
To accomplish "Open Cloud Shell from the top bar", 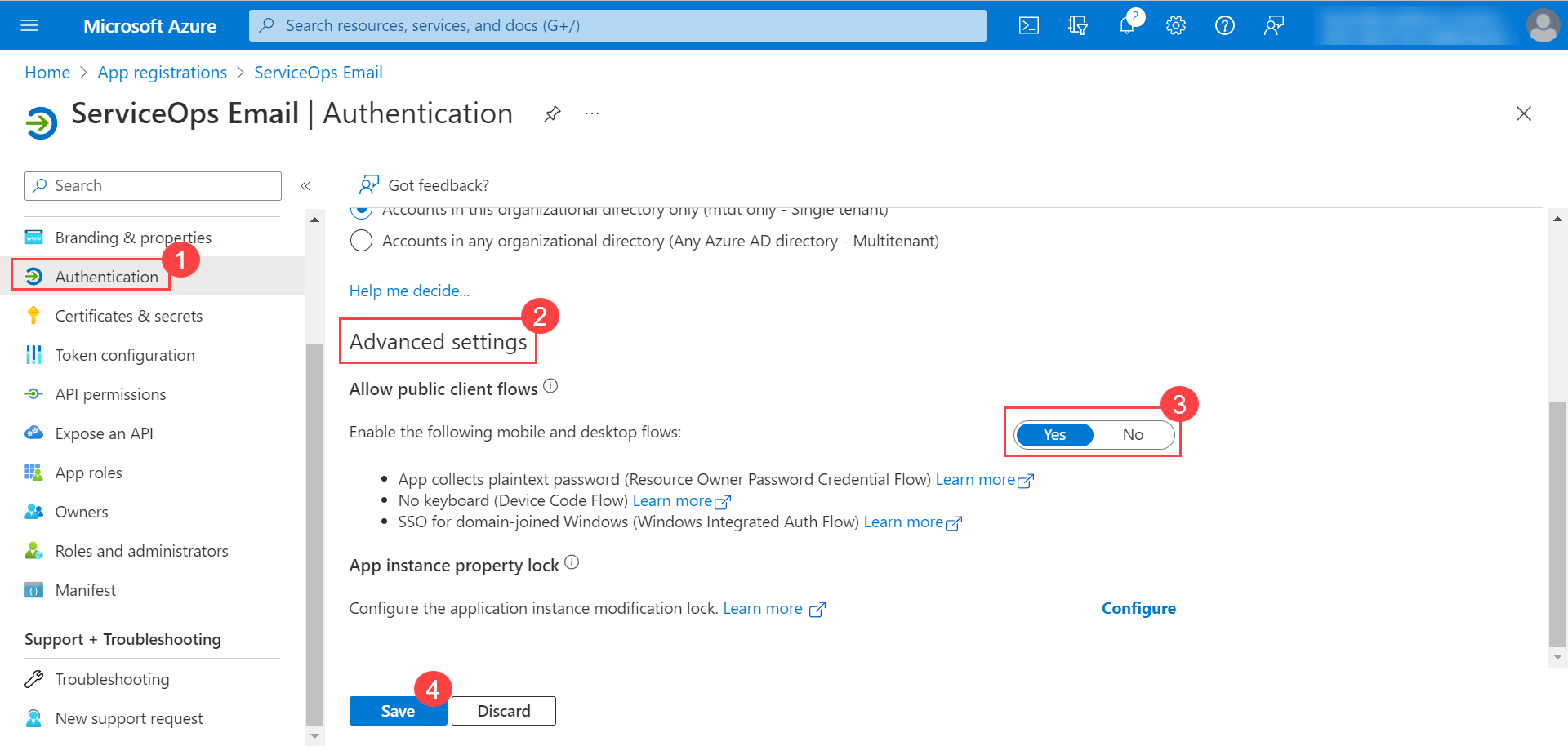I will click(1029, 25).
